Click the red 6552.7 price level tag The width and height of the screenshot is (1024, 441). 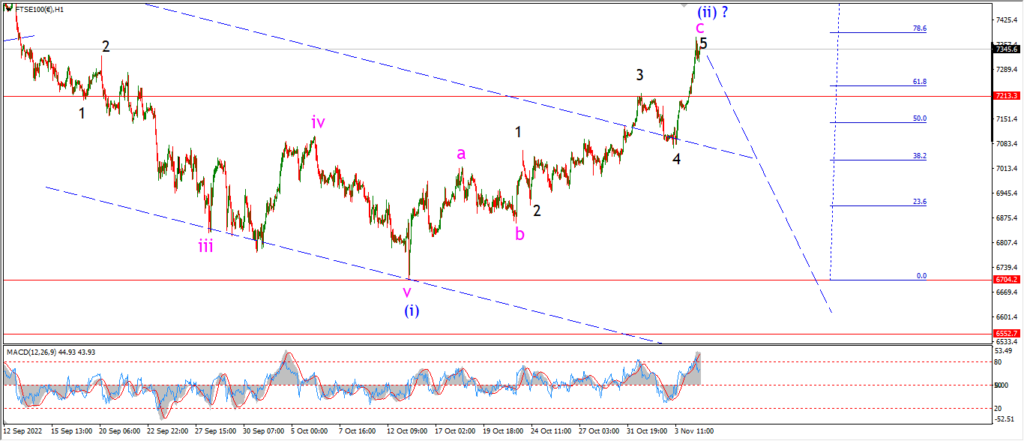1004,333
